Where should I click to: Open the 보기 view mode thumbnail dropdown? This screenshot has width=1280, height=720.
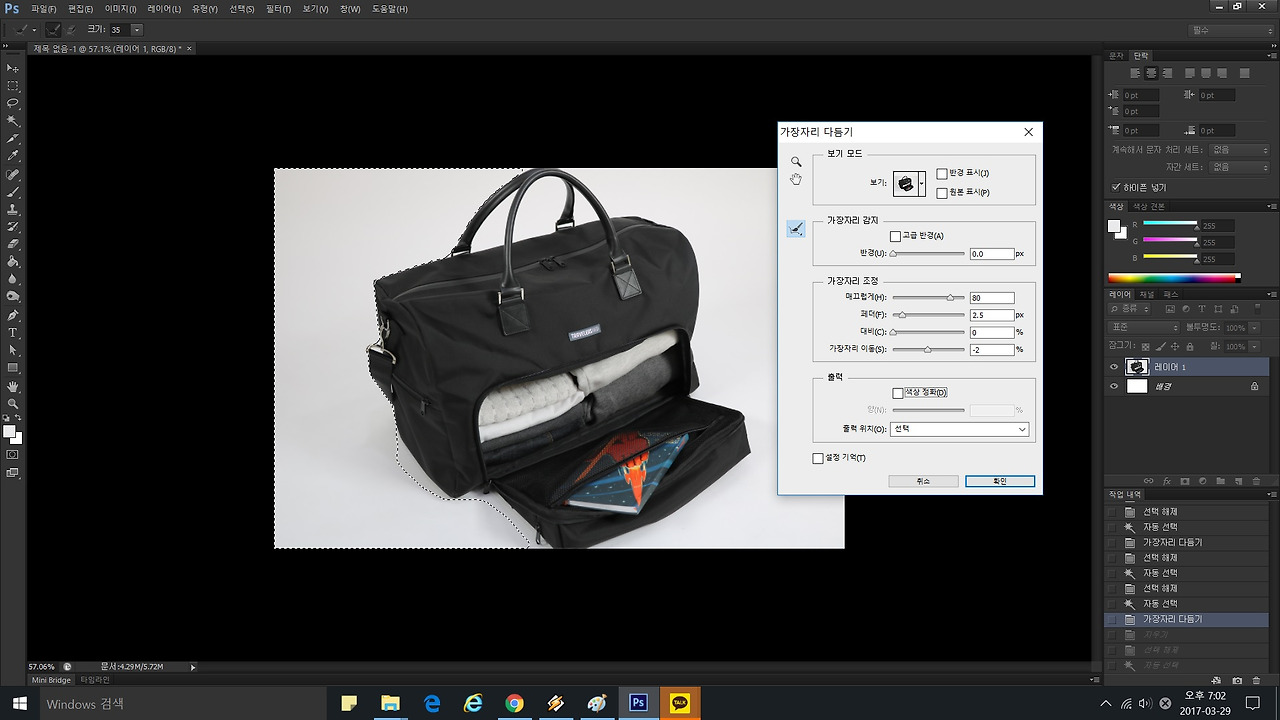pyautogui.click(x=921, y=184)
